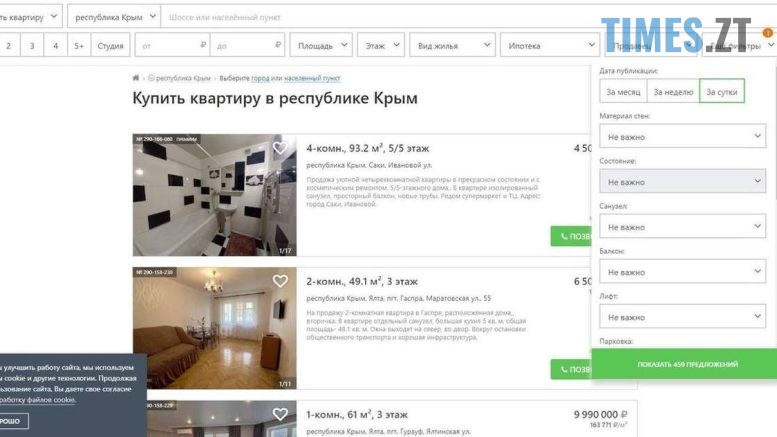Favorite the 1-комн. 61 м² listing with heart icon

tap(280, 414)
